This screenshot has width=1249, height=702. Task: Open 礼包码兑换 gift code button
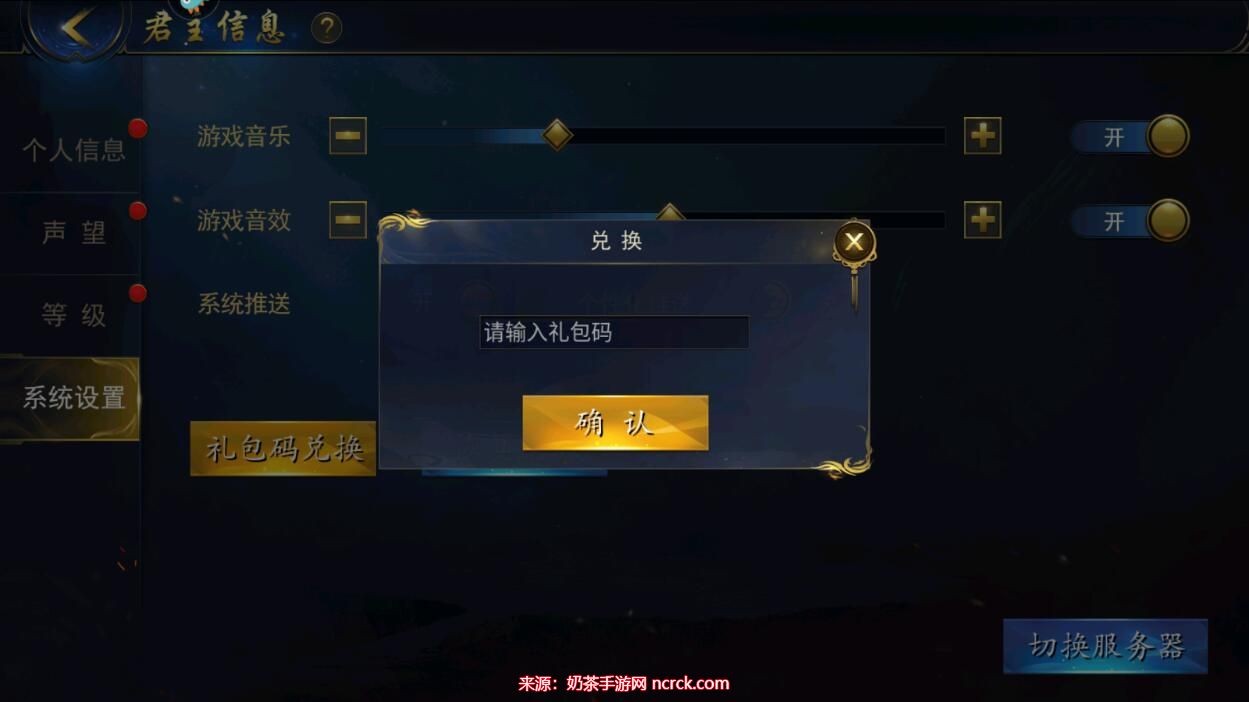(283, 449)
